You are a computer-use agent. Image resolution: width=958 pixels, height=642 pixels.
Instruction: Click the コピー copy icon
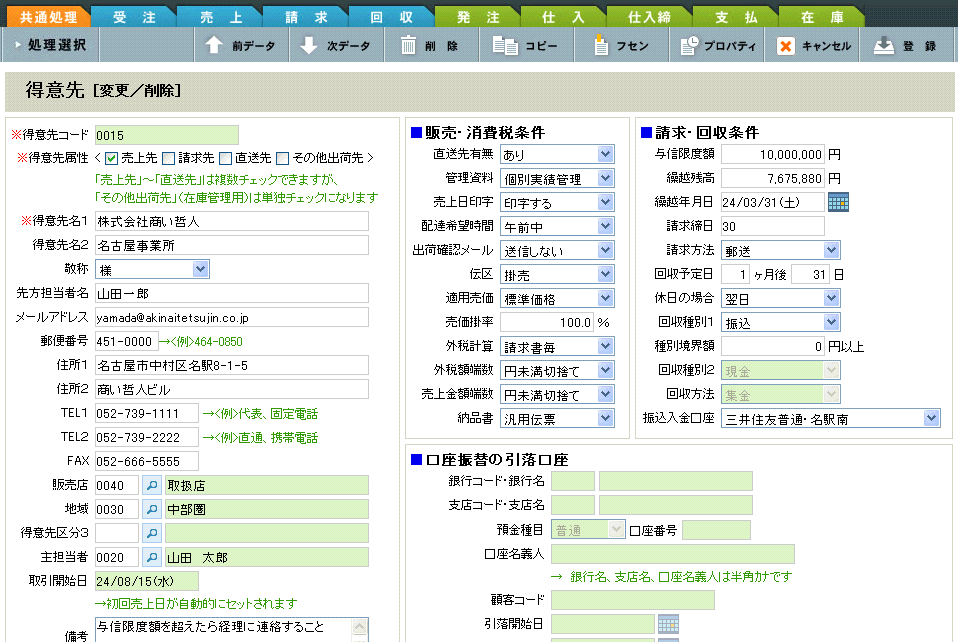(505, 45)
